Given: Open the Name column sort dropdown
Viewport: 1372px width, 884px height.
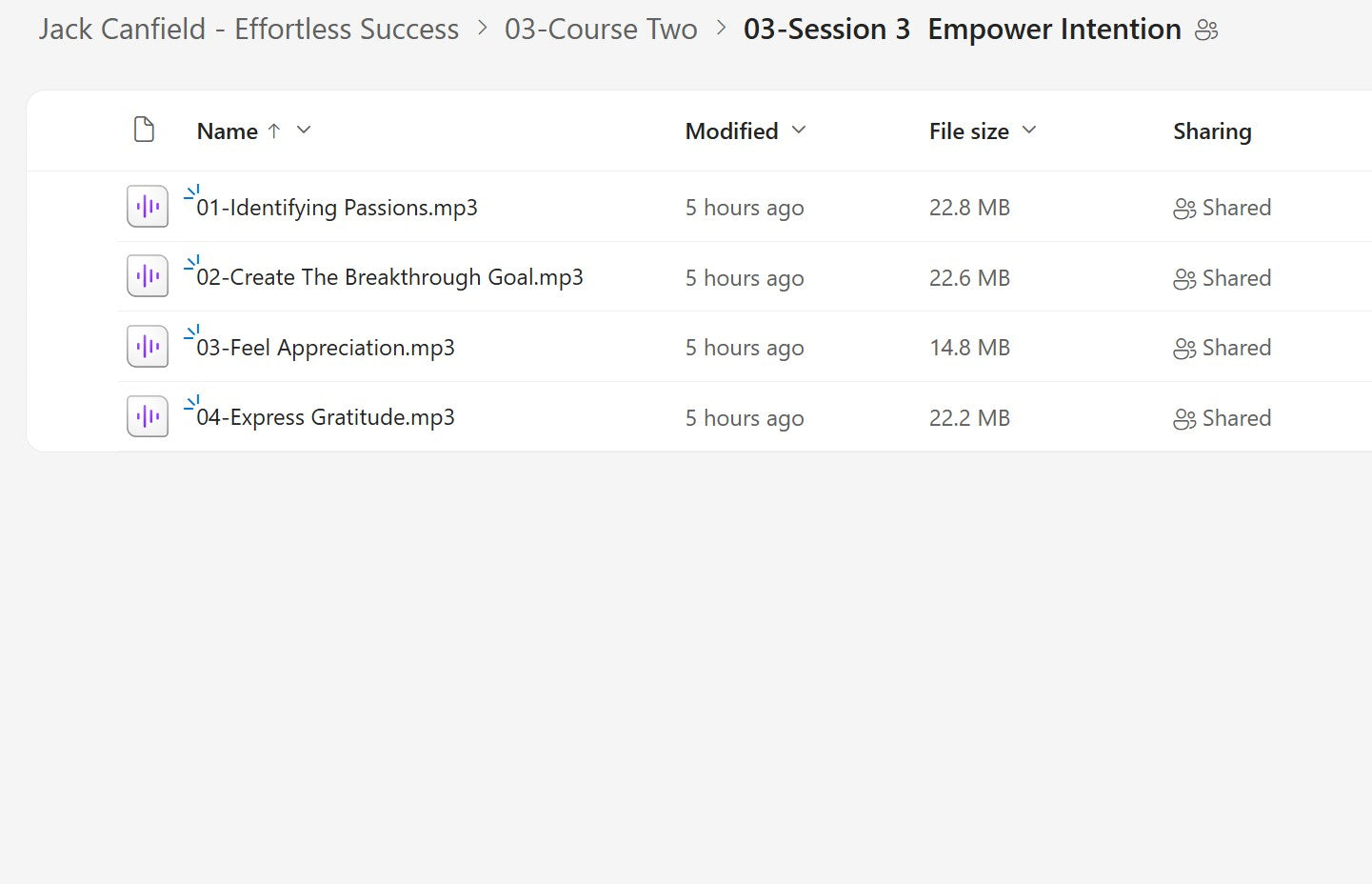Looking at the screenshot, I should (x=303, y=131).
